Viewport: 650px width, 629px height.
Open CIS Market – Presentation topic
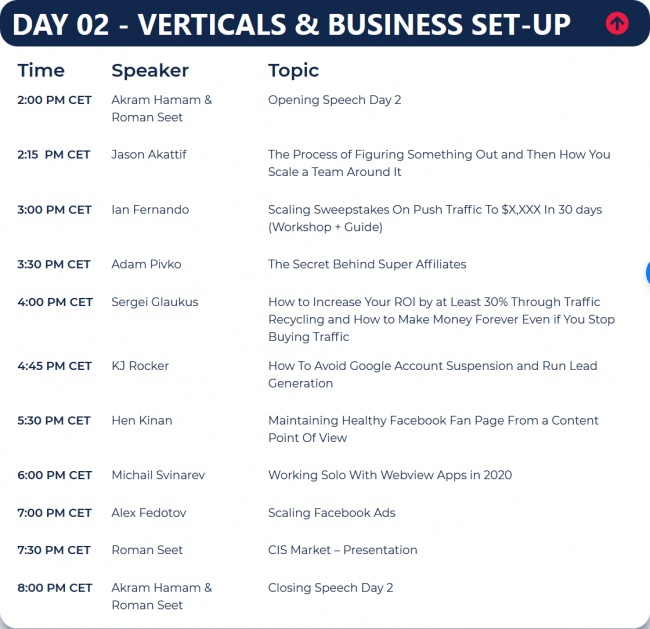(342, 550)
